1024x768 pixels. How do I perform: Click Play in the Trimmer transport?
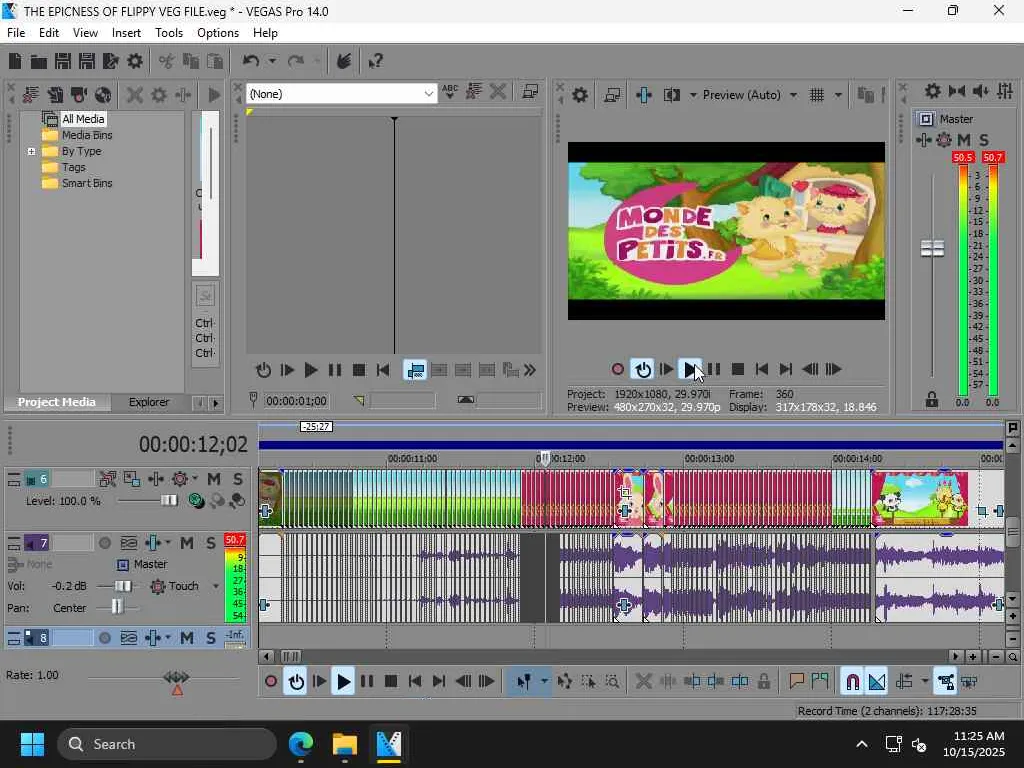[x=311, y=370]
